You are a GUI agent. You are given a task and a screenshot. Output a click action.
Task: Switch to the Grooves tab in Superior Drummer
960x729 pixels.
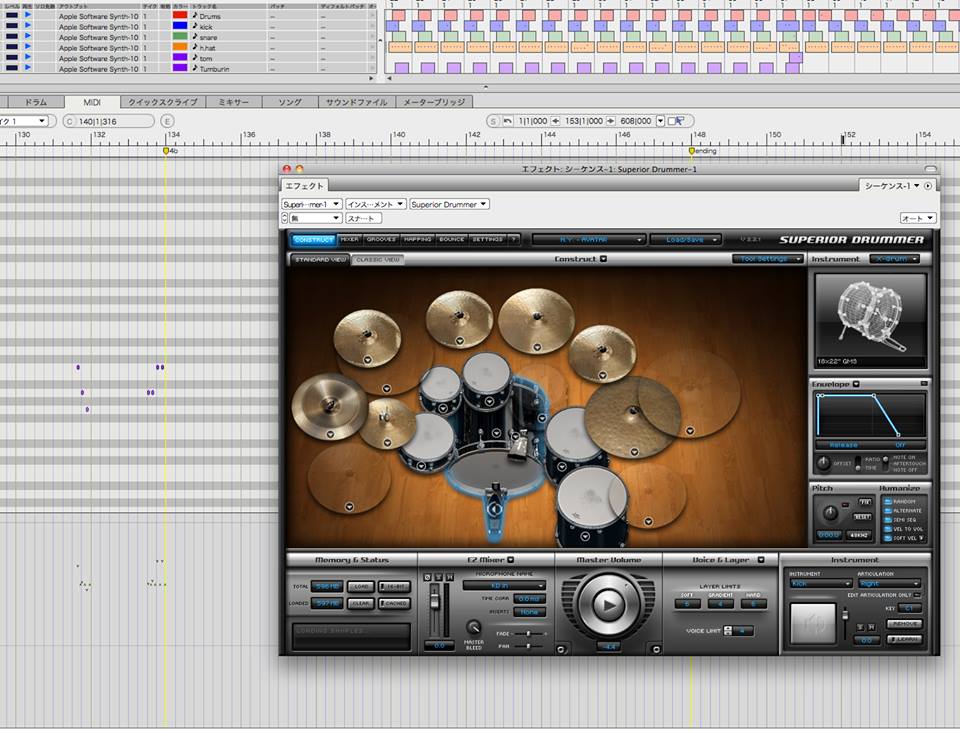click(381, 239)
